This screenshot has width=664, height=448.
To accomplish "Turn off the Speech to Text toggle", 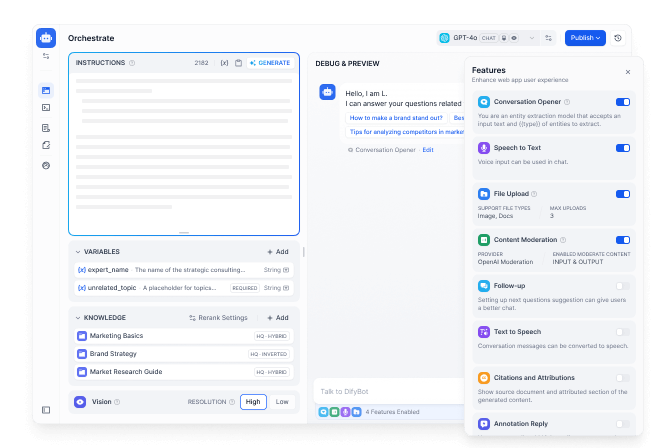I will (622, 148).
